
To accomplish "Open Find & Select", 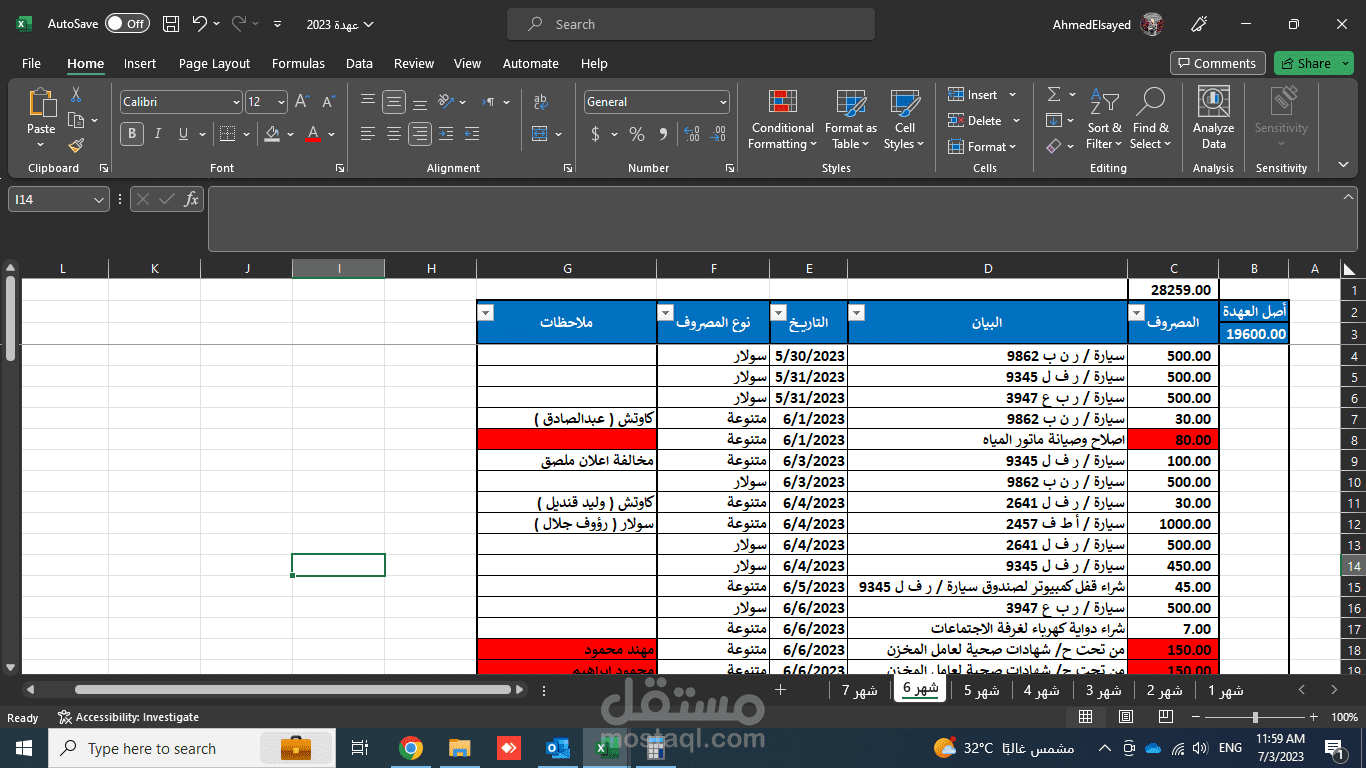I will tap(1150, 119).
